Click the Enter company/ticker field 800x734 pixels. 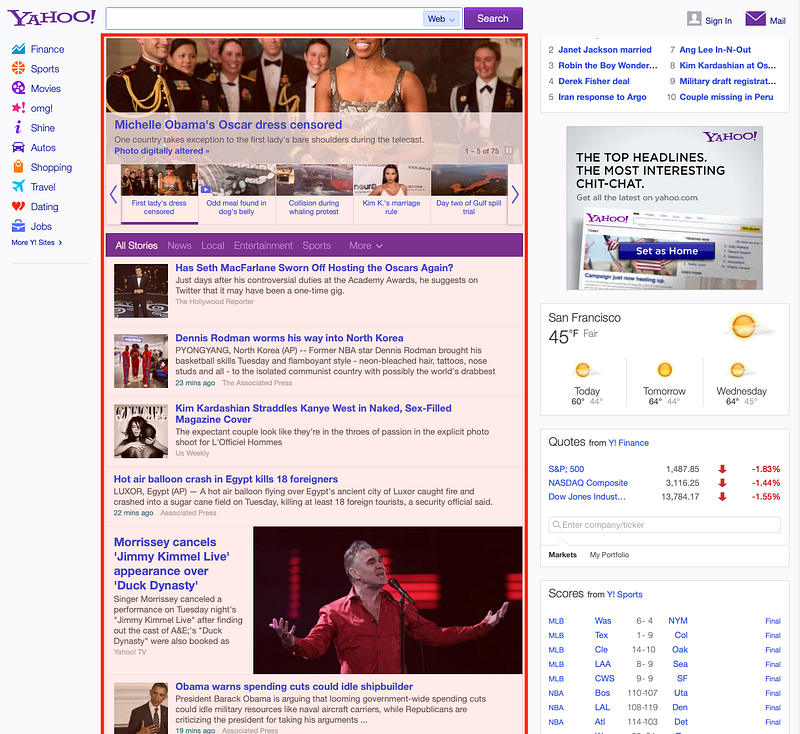pos(665,524)
